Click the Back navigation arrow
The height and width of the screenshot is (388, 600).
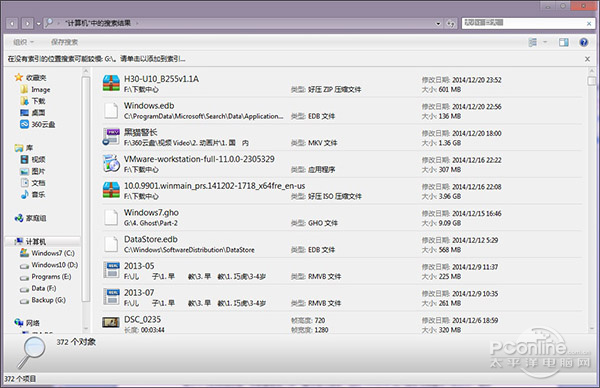[x=12, y=24]
